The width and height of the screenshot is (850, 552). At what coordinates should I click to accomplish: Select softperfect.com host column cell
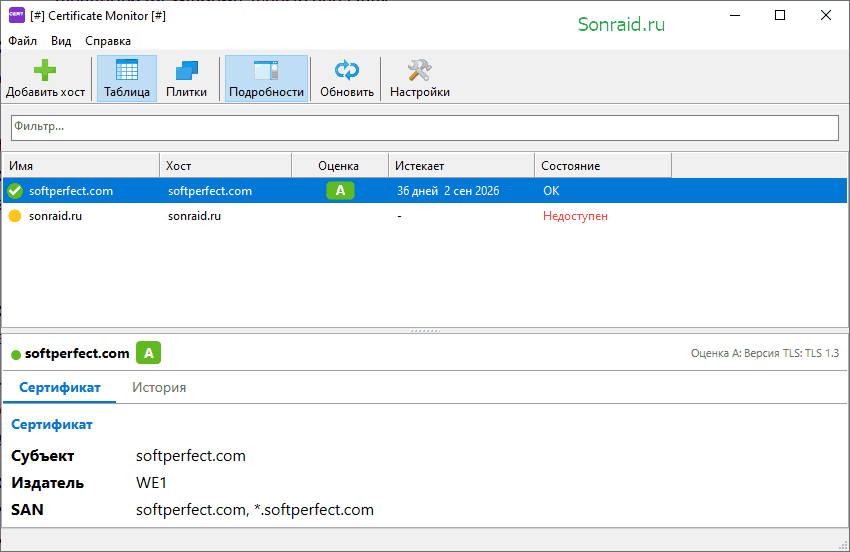pos(210,191)
